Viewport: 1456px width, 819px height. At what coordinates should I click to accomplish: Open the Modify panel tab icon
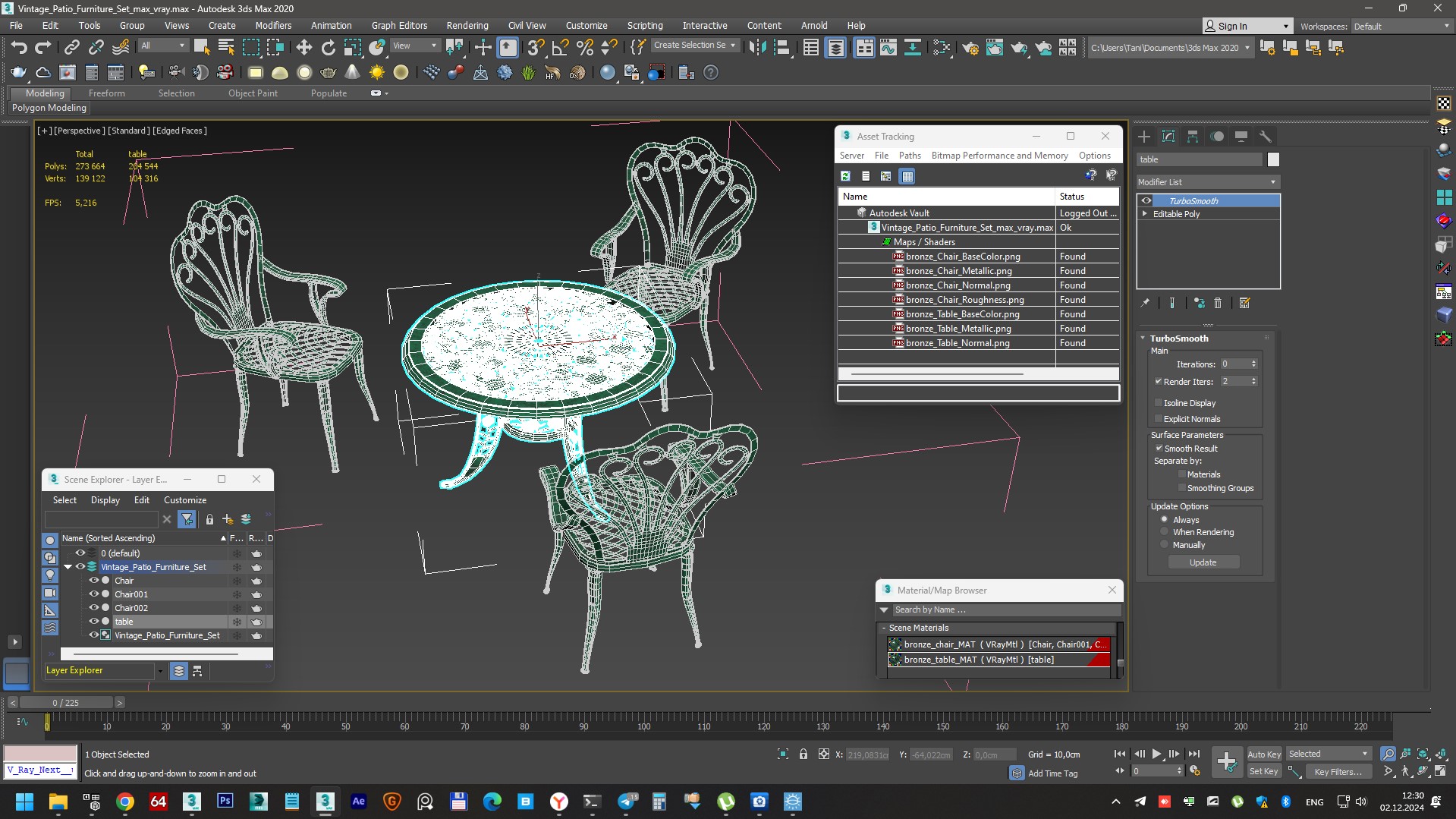point(1168,137)
